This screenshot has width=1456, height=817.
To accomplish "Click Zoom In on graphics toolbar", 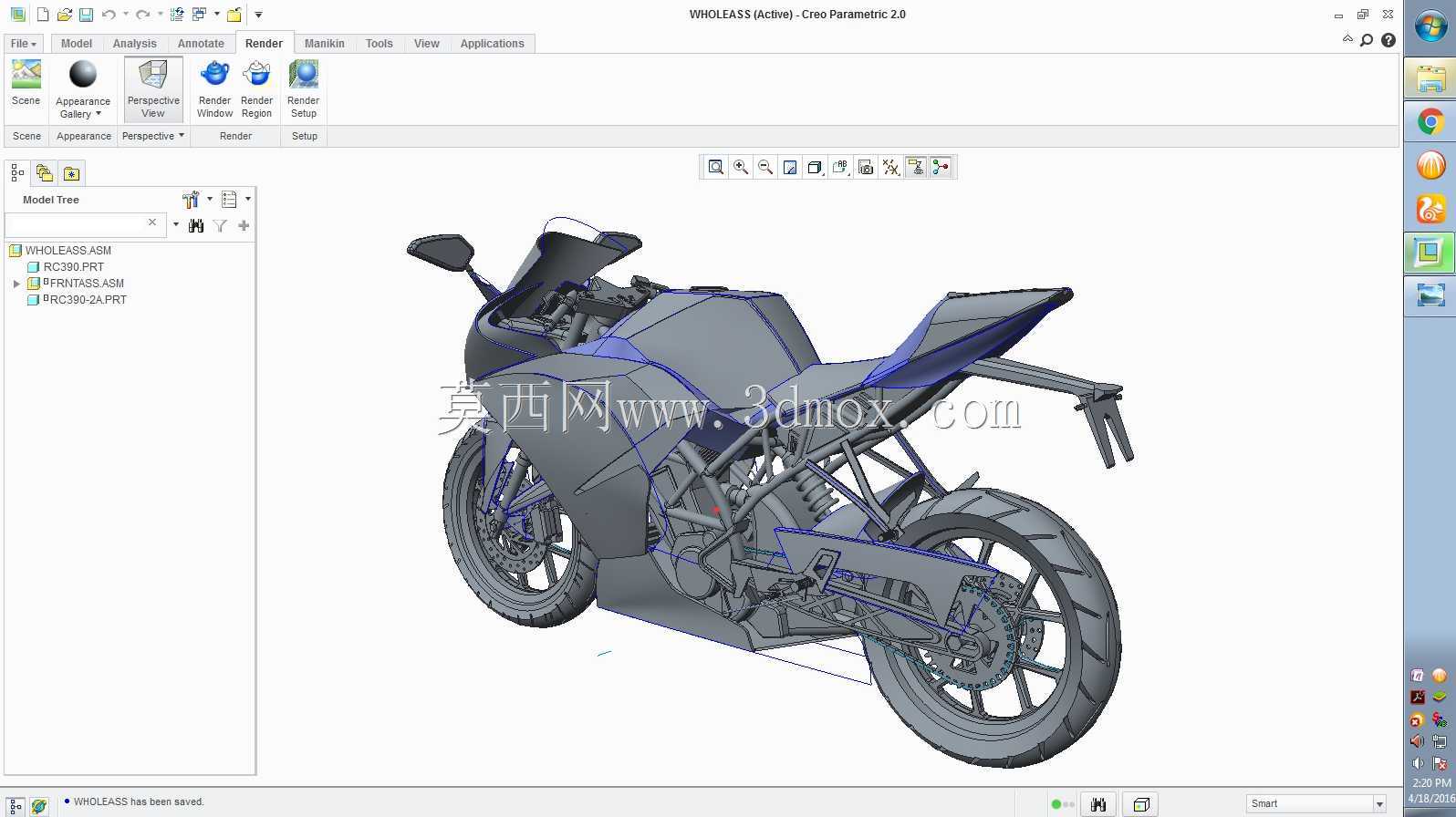I will [x=741, y=167].
